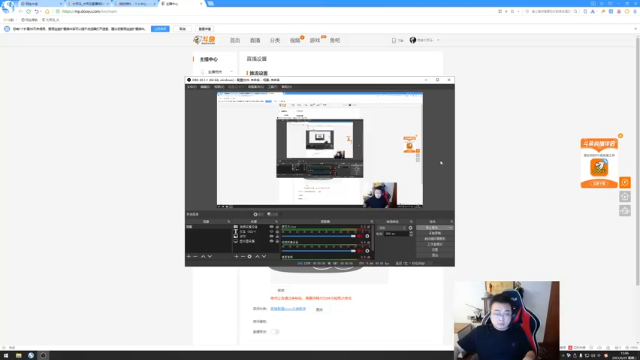The height and width of the screenshot is (360, 640).
Task: Hide the display capture source eye icon
Action: coord(271,241)
